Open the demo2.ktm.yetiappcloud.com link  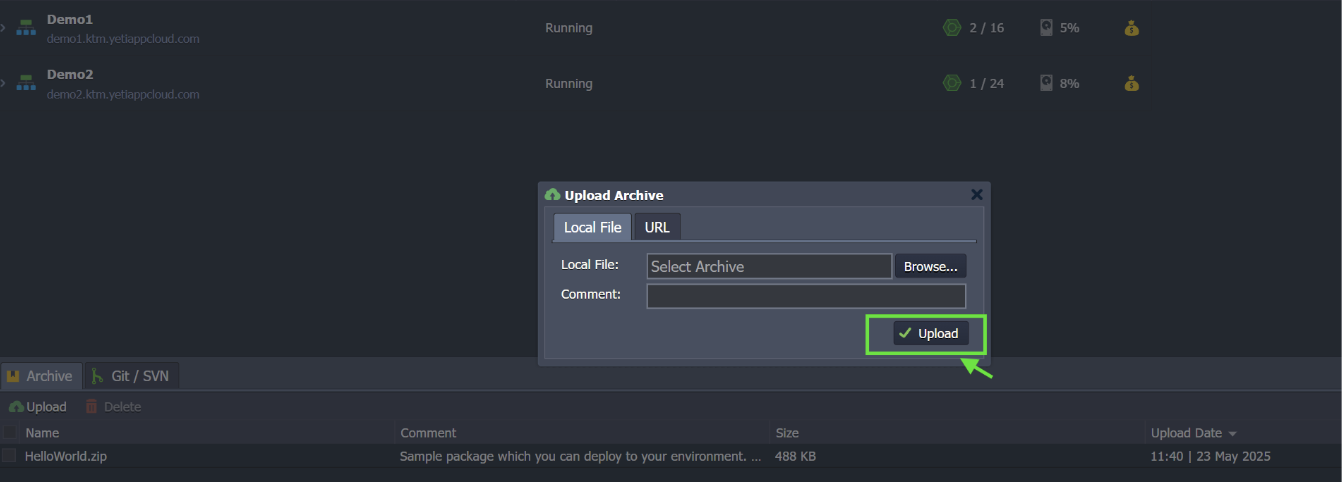point(123,94)
